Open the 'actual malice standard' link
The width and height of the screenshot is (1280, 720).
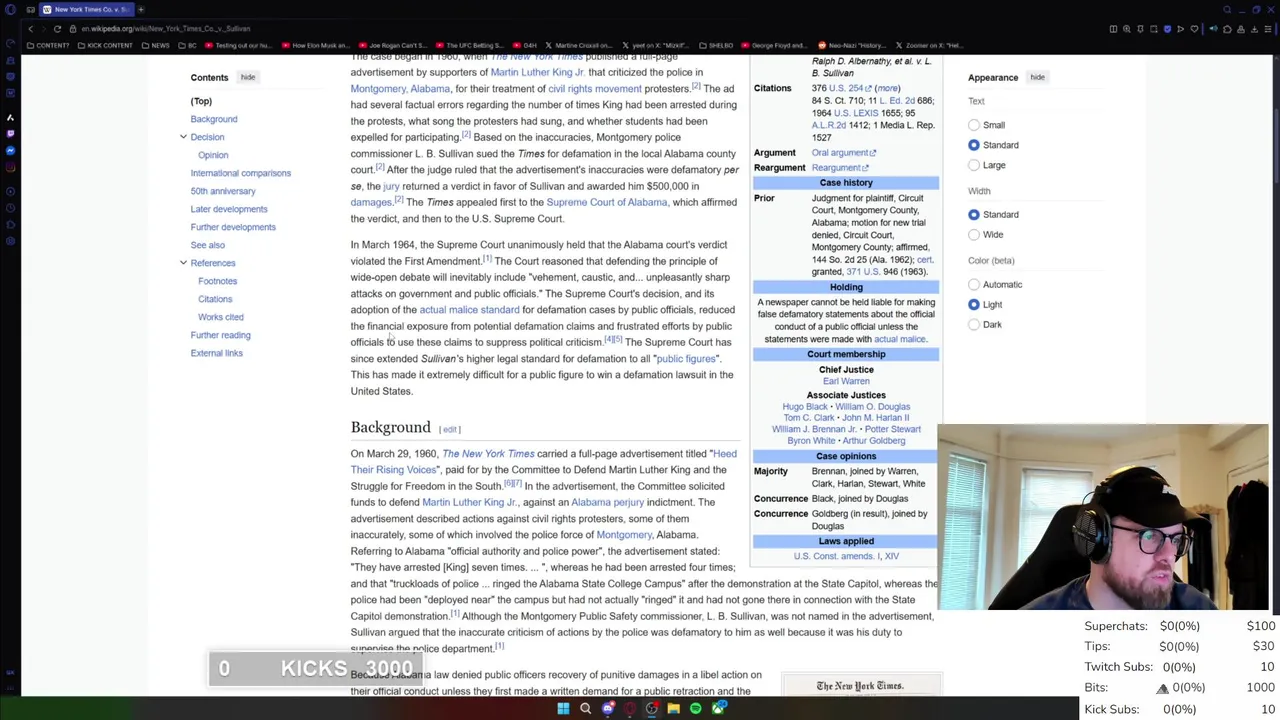pos(469,310)
